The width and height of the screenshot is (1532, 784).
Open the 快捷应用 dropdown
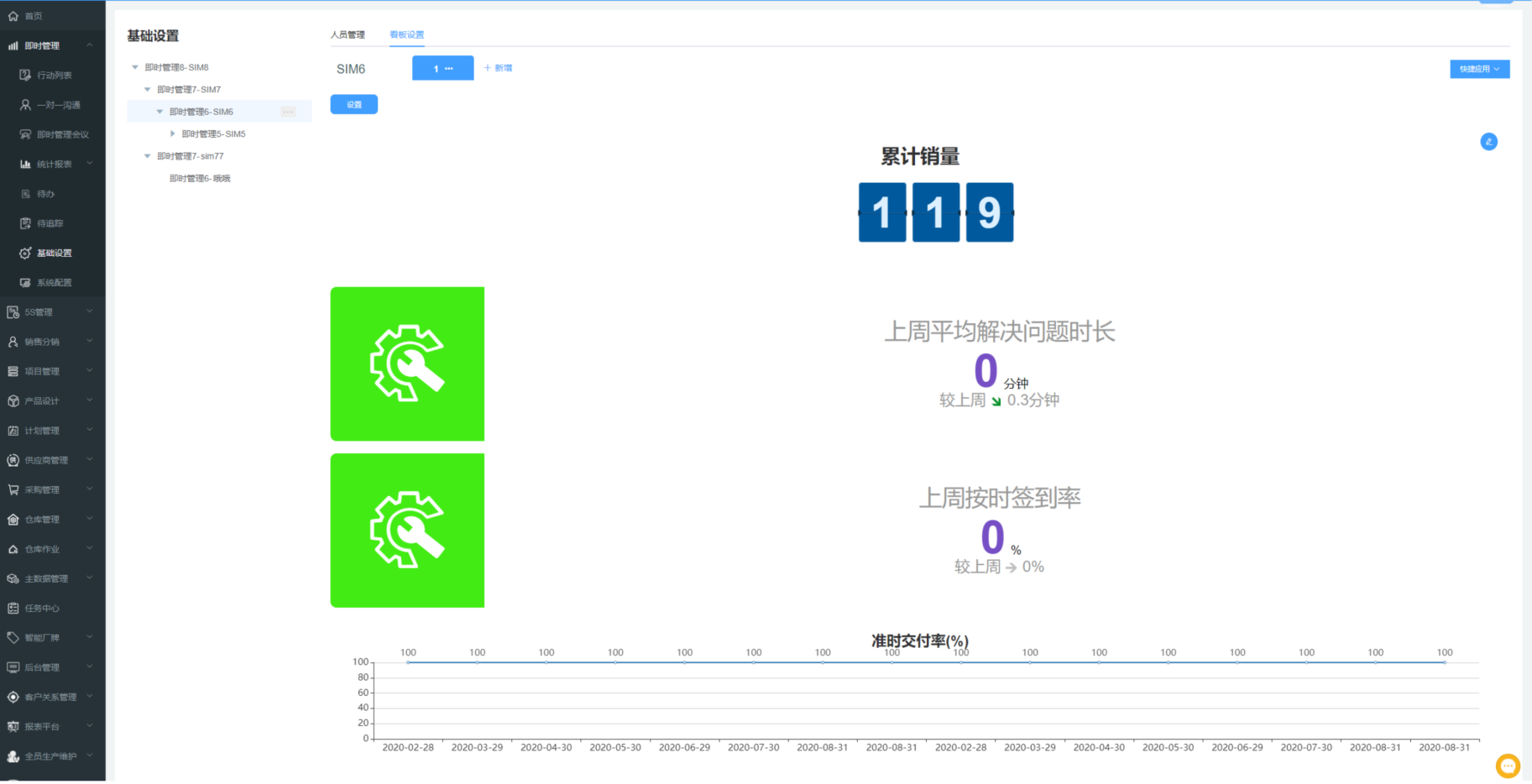pos(1479,69)
